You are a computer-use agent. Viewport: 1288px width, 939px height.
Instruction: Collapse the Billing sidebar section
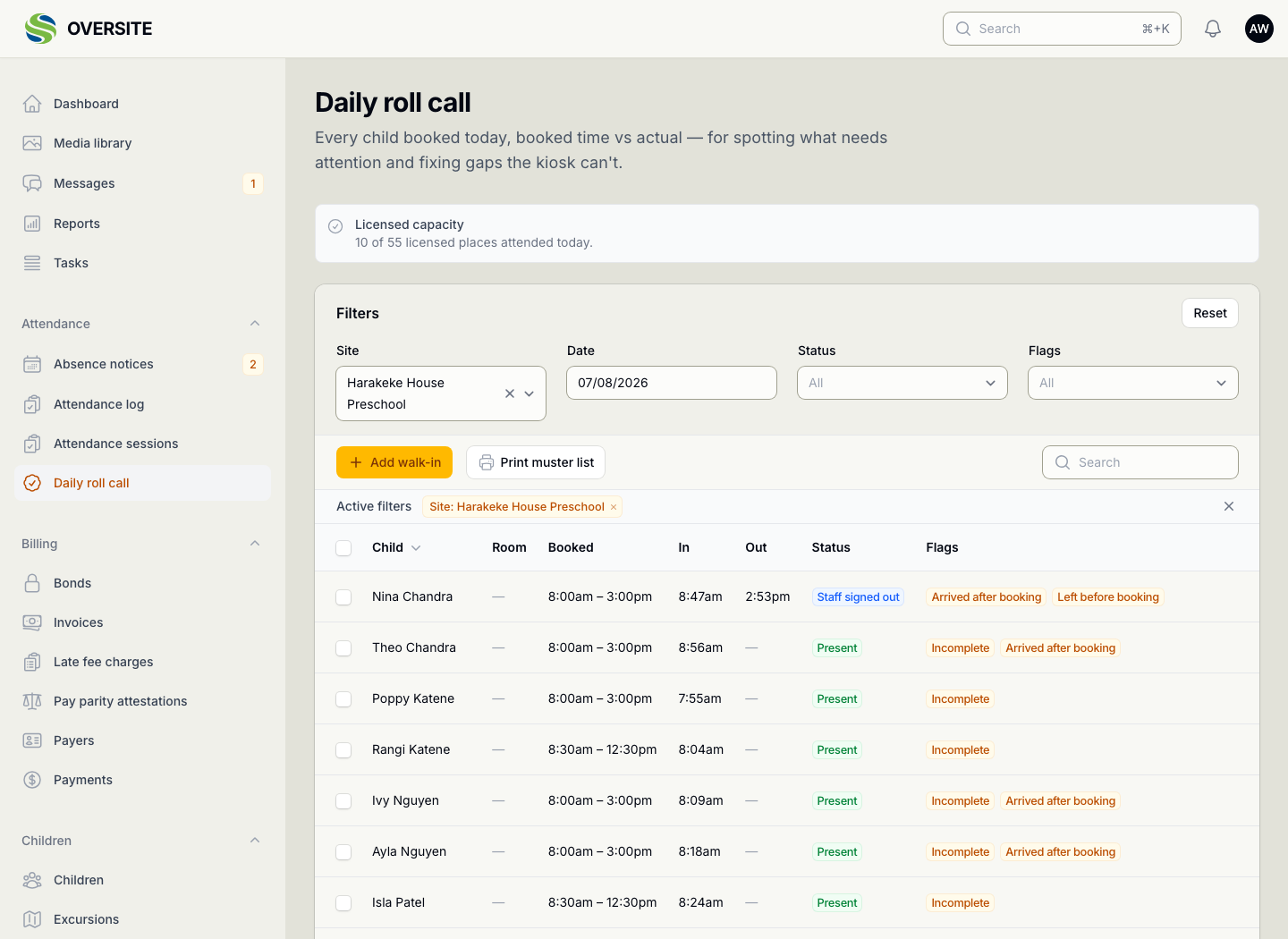[x=255, y=544]
